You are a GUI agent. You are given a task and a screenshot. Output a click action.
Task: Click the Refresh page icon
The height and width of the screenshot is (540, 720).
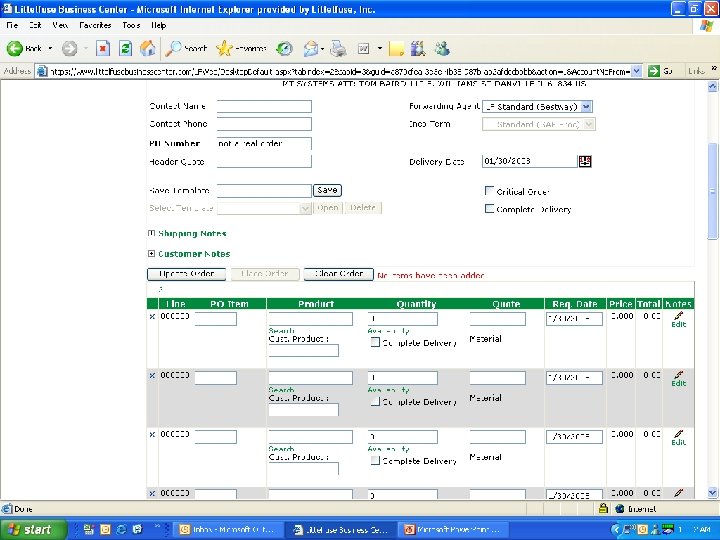[x=125, y=48]
